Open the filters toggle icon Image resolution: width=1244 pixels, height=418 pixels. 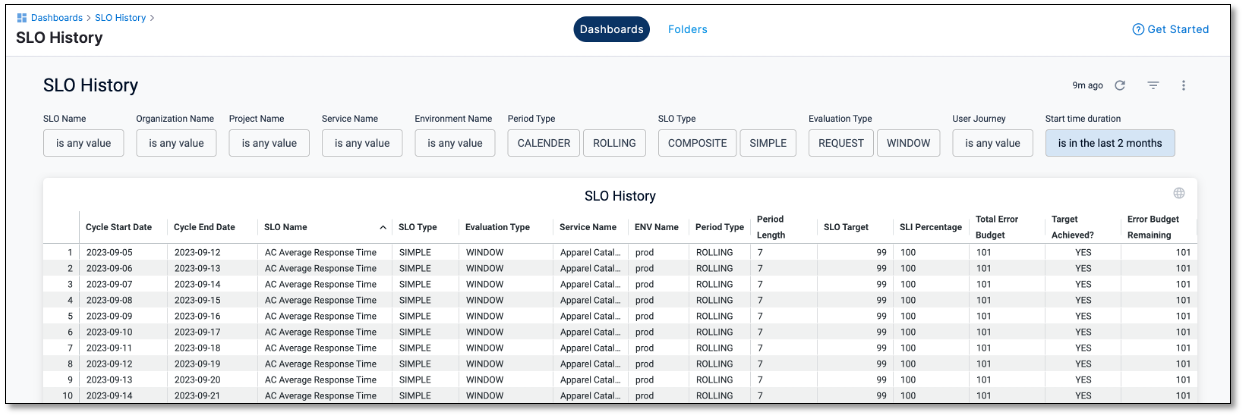pyautogui.click(x=1153, y=86)
